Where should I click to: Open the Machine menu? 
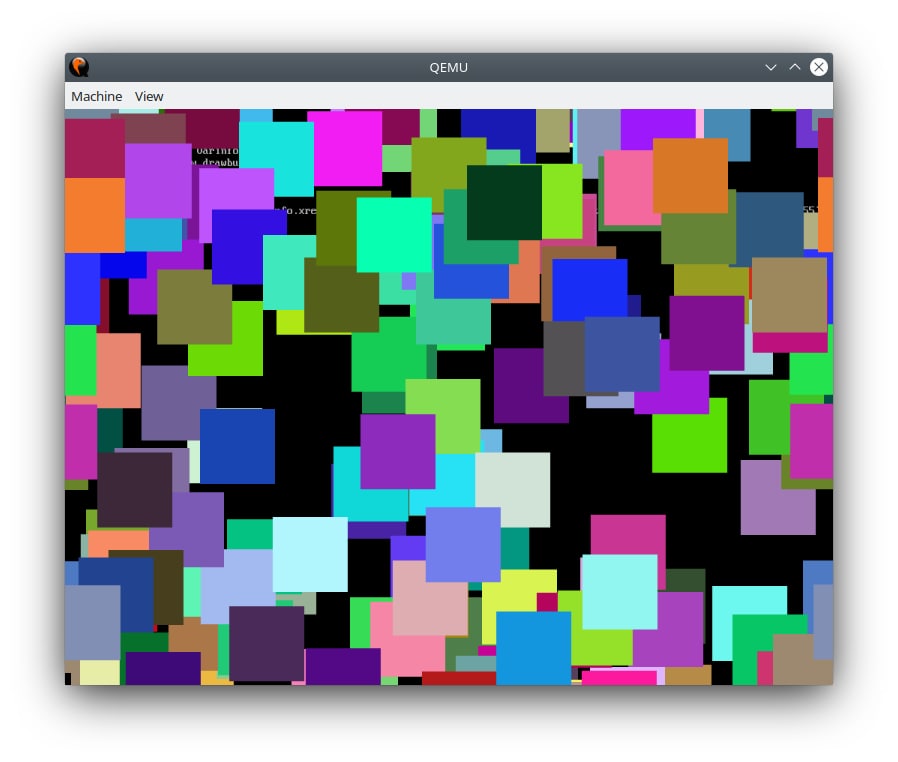coord(96,96)
